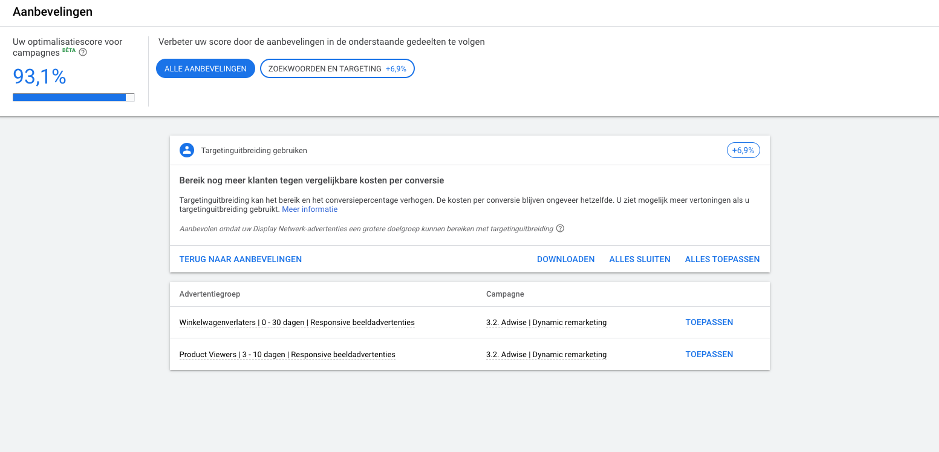Image resolution: width=939 pixels, height=452 pixels.
Task: Go back via Terug naar aanbevelingen
Action: pos(240,259)
